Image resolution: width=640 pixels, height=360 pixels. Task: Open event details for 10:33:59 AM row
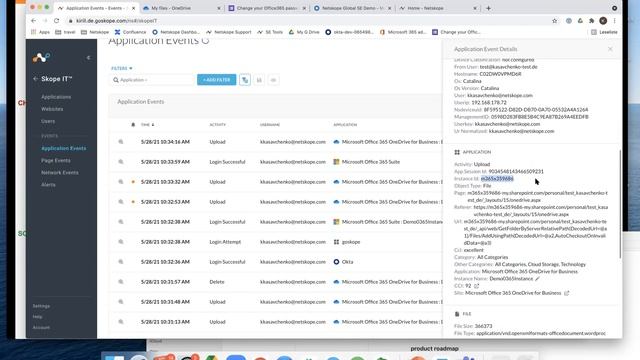121,162
